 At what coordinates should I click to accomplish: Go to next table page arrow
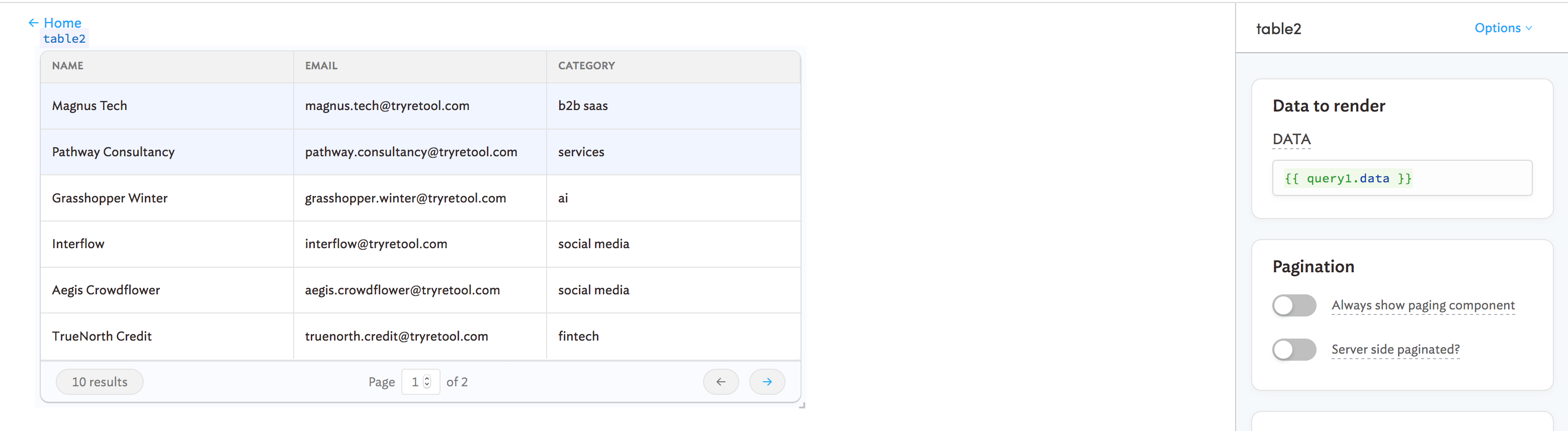[x=766, y=382]
